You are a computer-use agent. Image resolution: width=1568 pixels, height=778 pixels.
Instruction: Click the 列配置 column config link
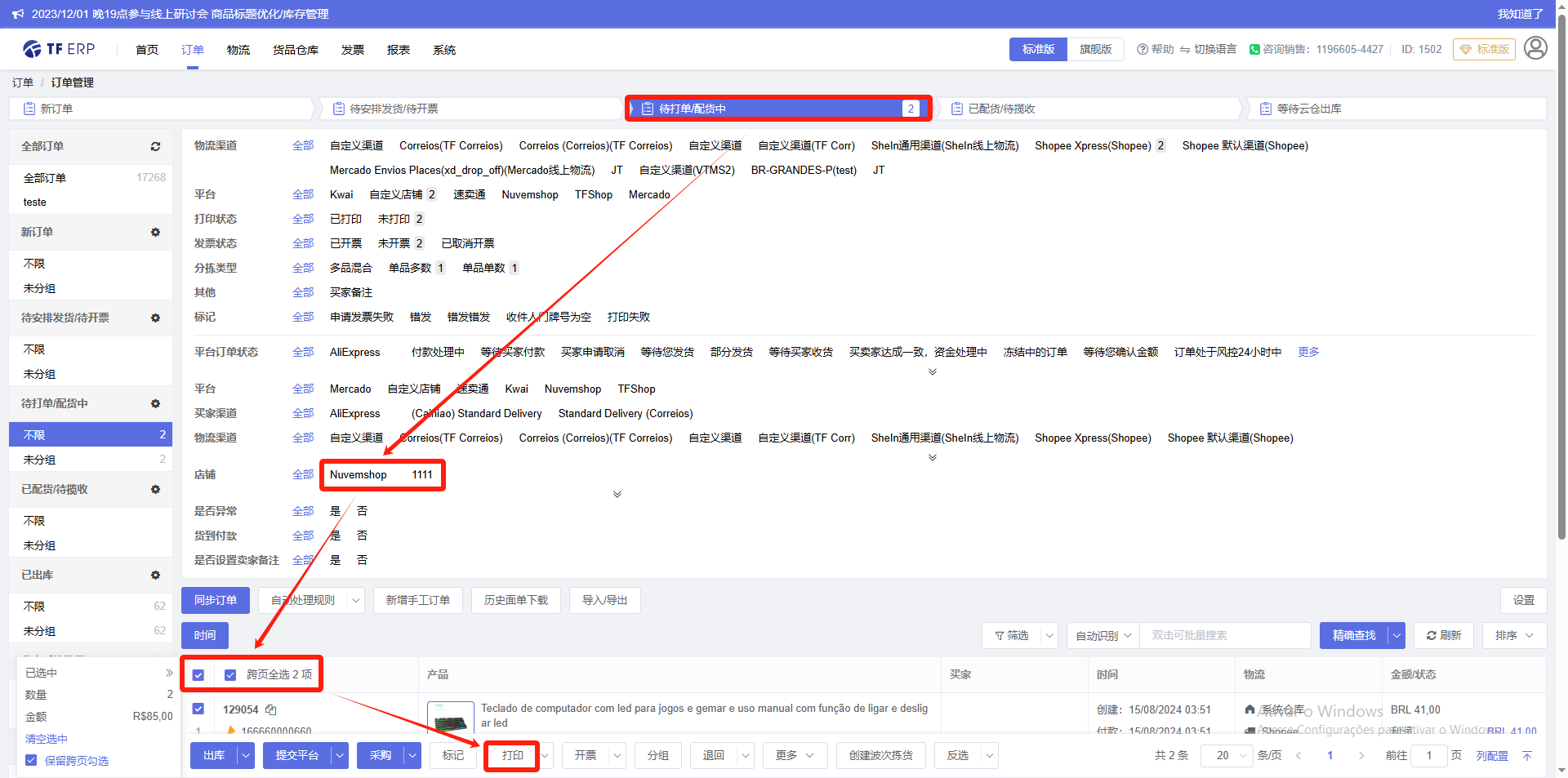coord(1492,756)
